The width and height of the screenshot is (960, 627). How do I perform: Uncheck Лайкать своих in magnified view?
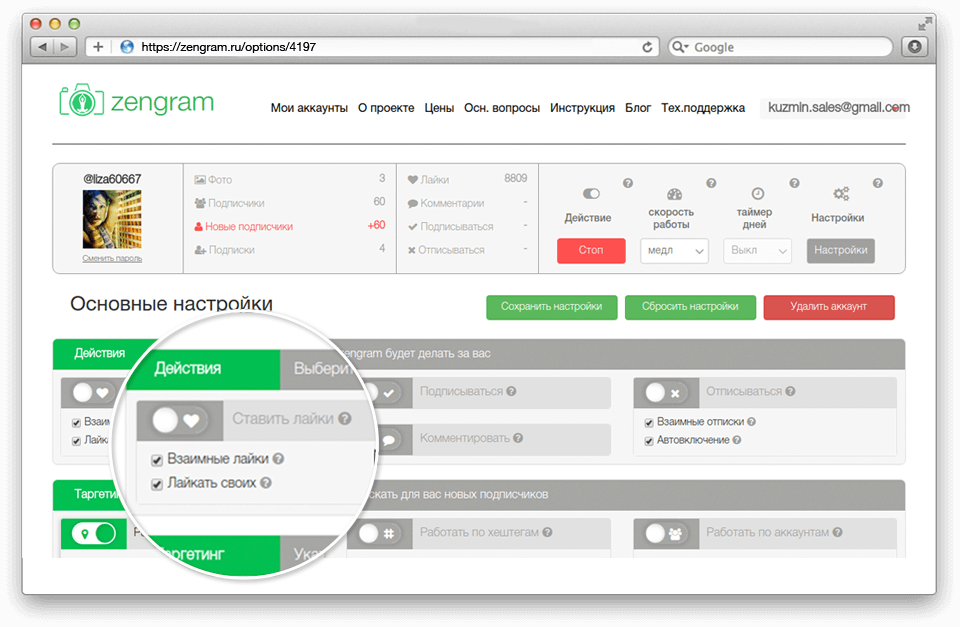[157, 484]
